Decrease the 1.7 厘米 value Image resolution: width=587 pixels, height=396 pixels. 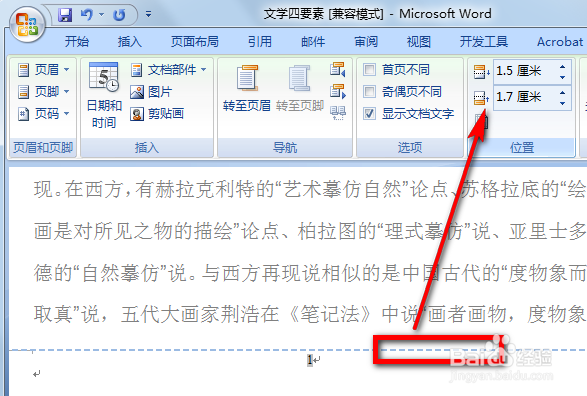coord(562,103)
